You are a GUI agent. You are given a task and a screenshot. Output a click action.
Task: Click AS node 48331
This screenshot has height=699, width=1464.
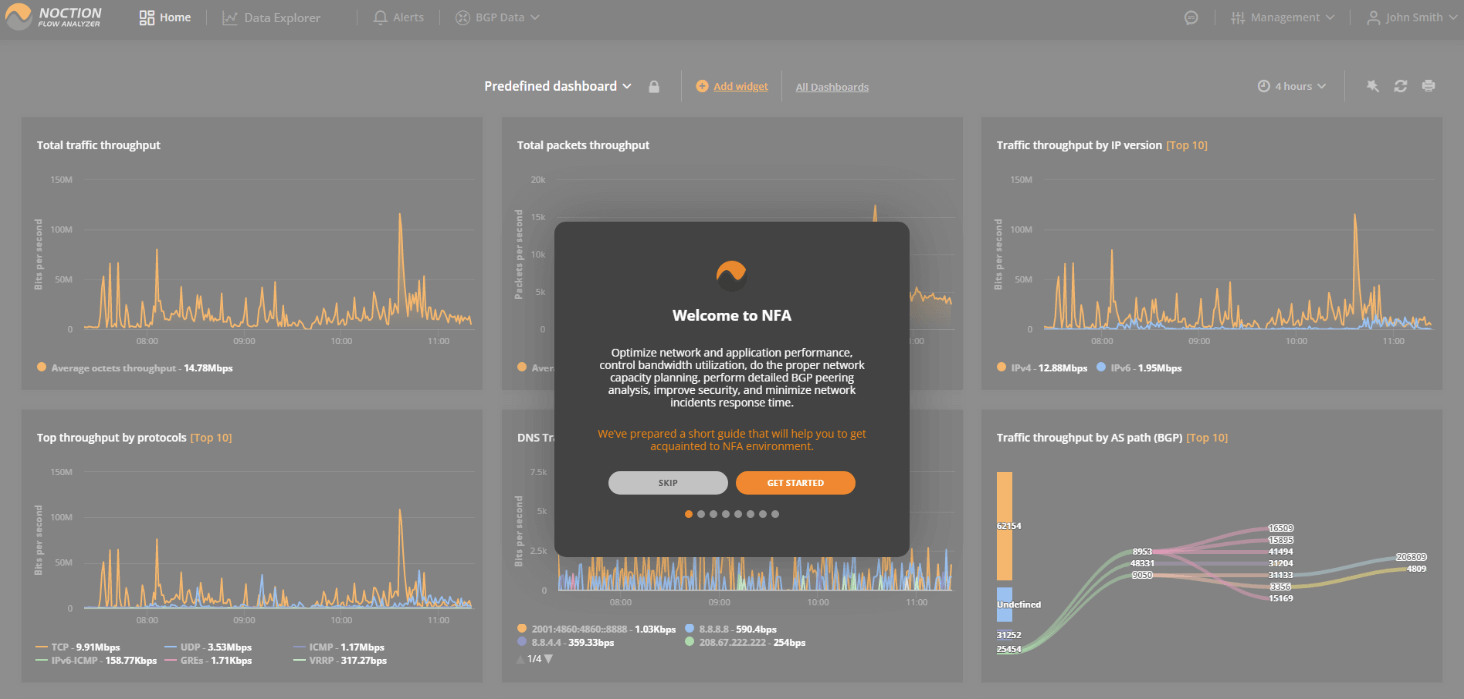[x=1143, y=564]
